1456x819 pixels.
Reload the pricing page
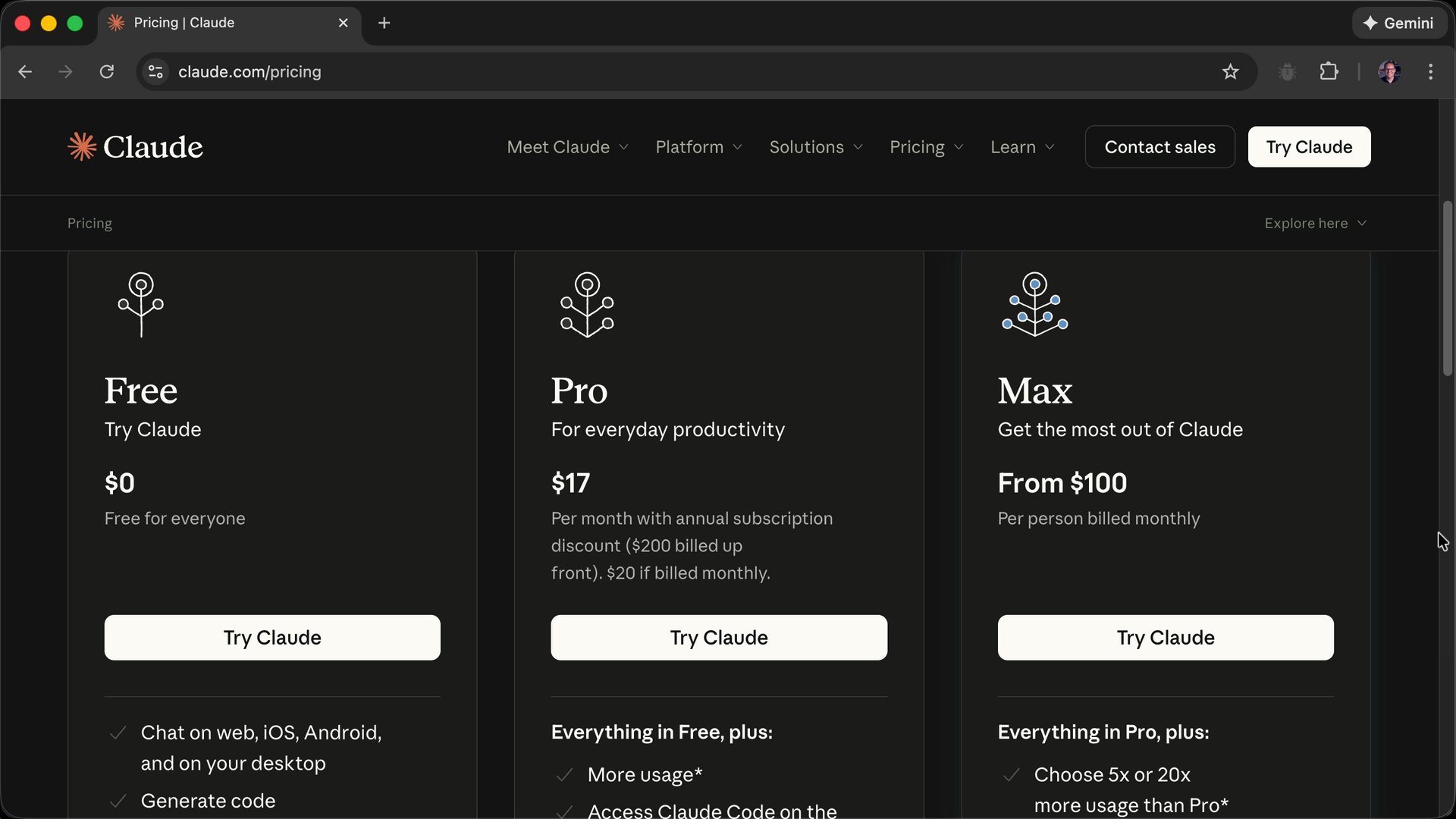pos(107,71)
